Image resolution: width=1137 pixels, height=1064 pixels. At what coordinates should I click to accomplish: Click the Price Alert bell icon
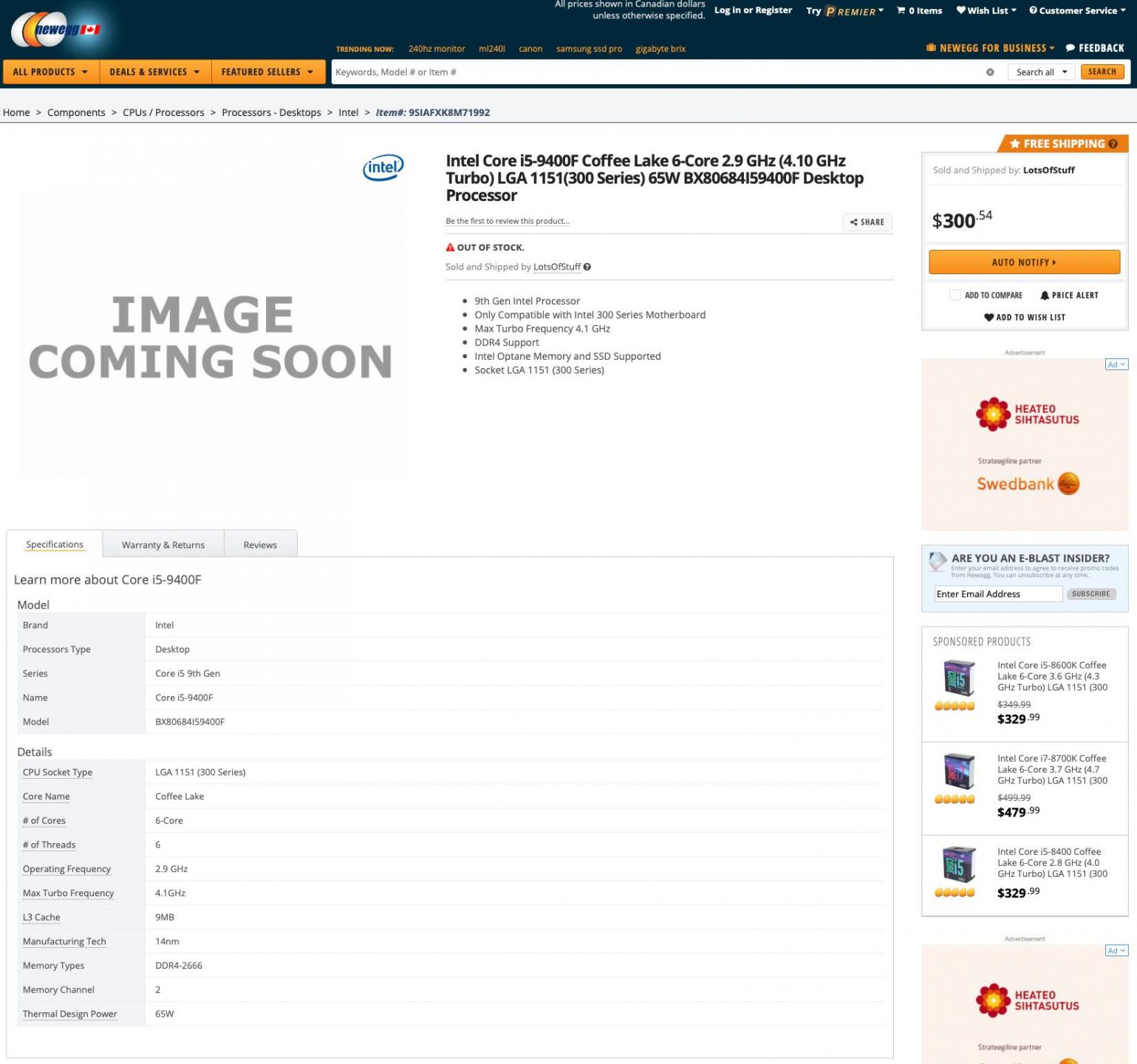(x=1045, y=296)
